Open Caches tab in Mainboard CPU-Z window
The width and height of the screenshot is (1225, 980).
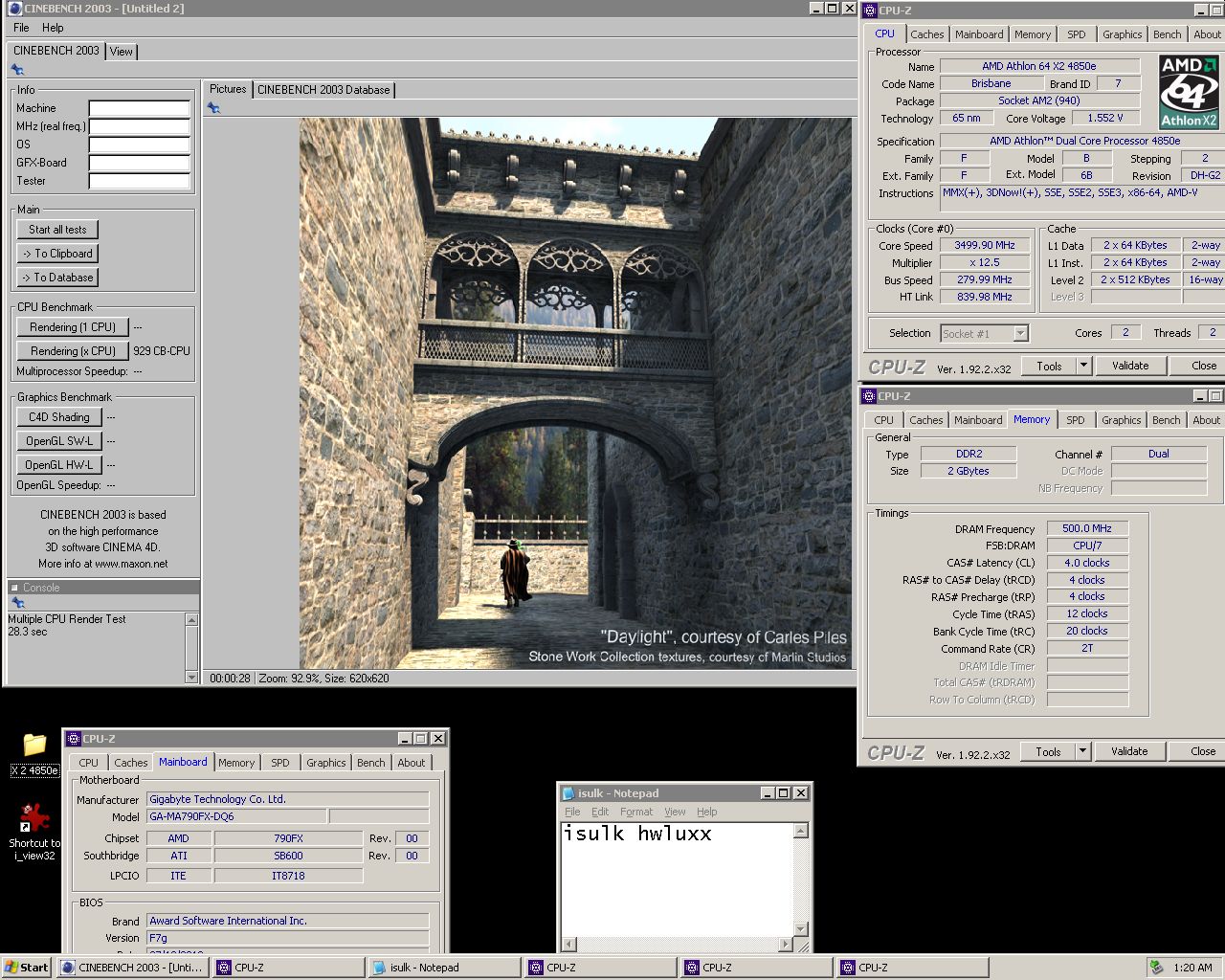pos(131,763)
